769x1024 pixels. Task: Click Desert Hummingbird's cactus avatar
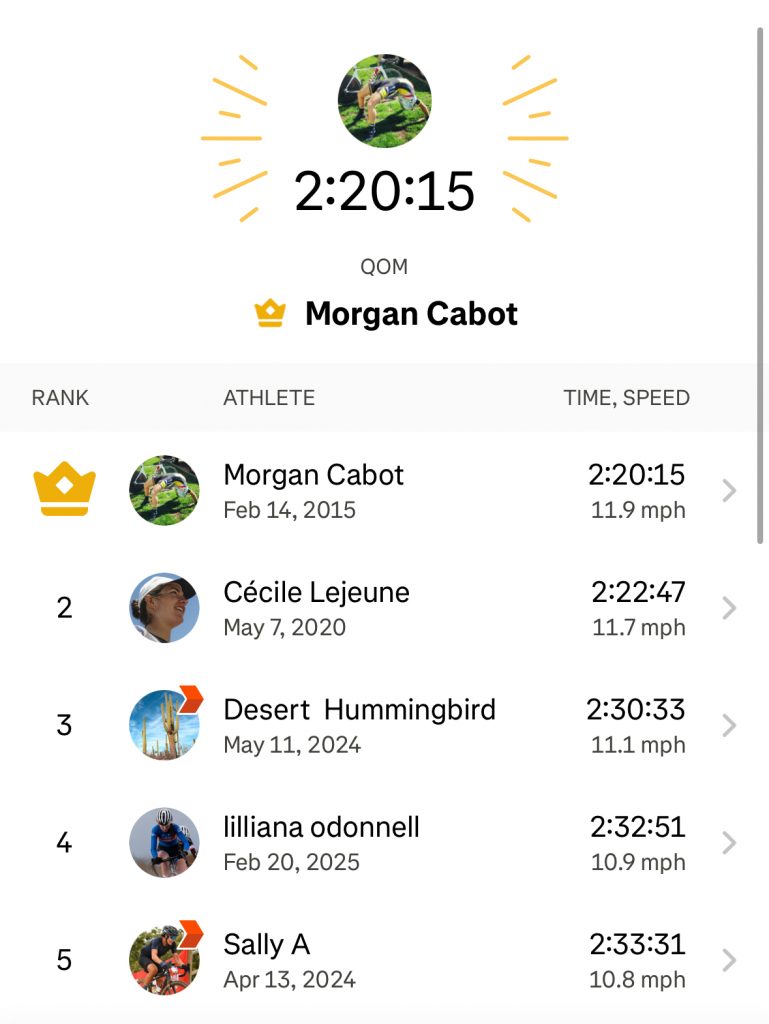click(164, 725)
